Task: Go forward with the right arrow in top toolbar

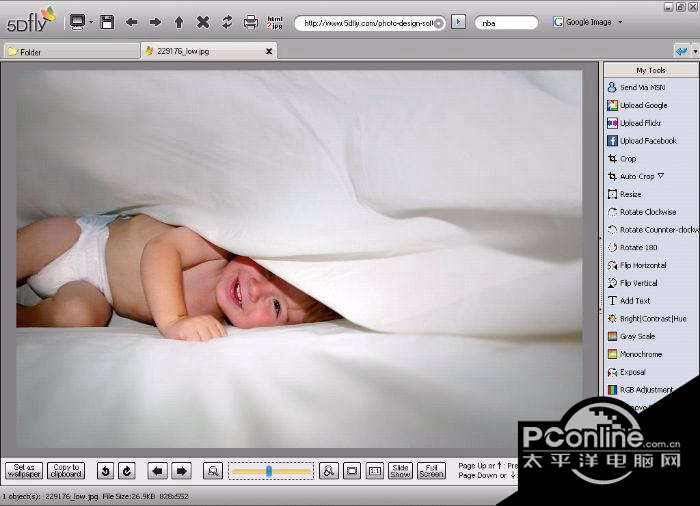Action: point(155,22)
